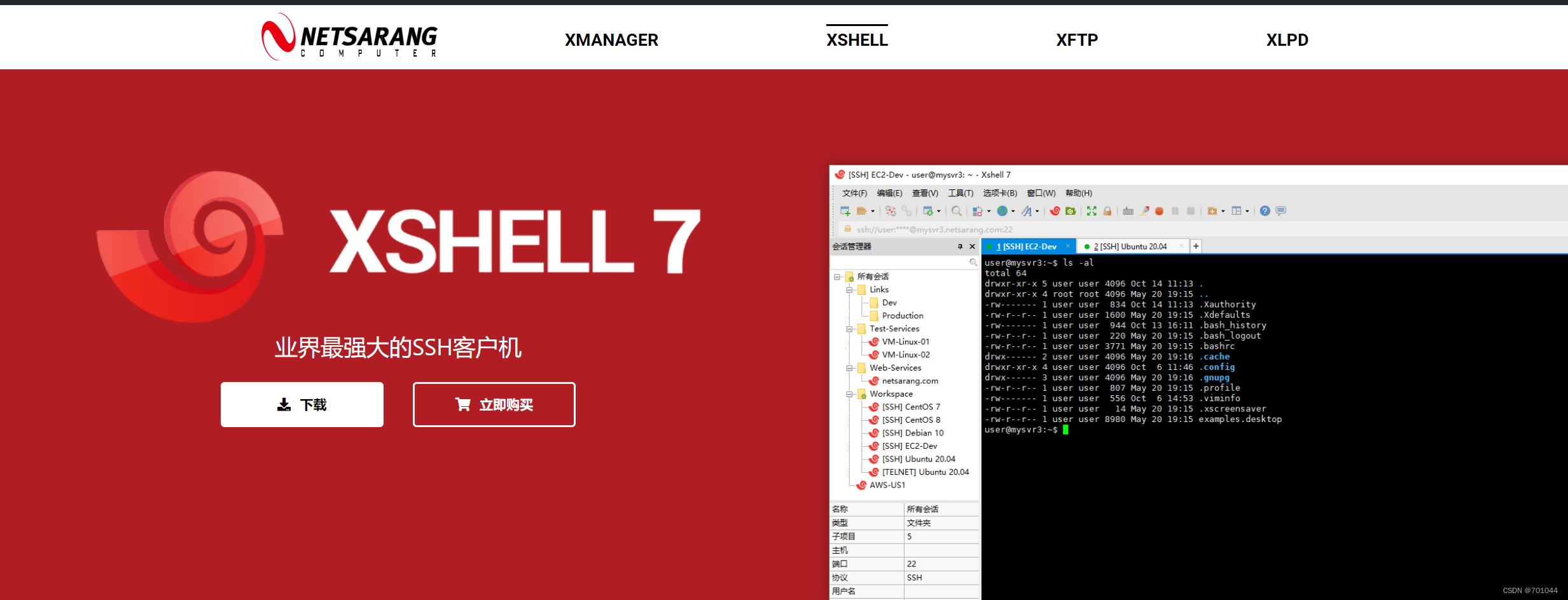Screen dimensions: 1568x600
Task: Pause output using the pause toolbar icon
Action: click(1174, 211)
